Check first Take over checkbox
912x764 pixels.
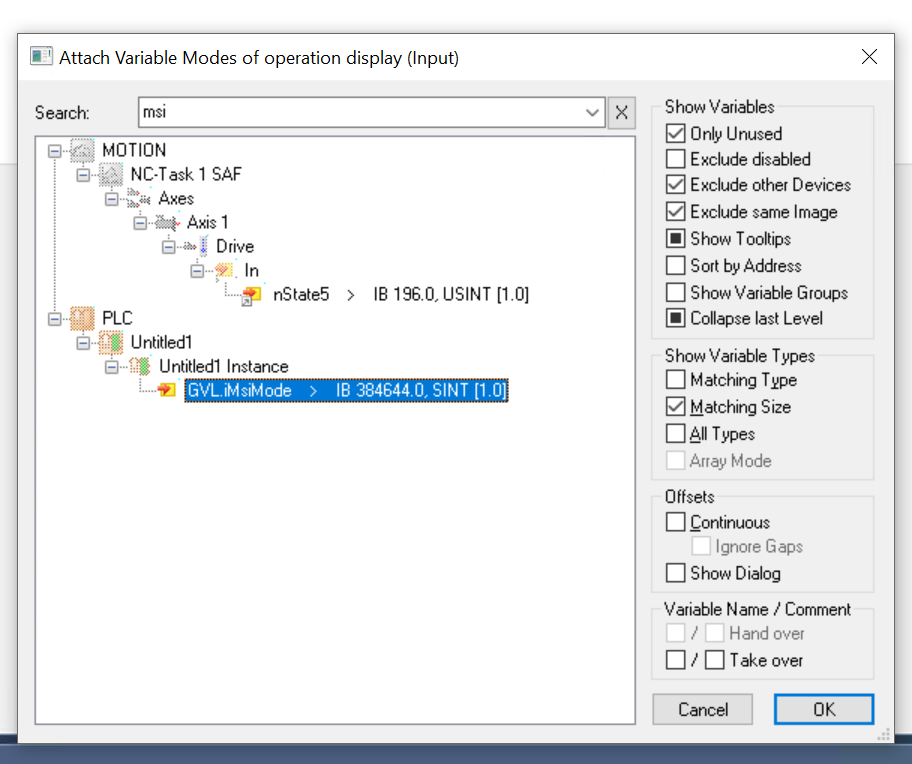[675, 660]
